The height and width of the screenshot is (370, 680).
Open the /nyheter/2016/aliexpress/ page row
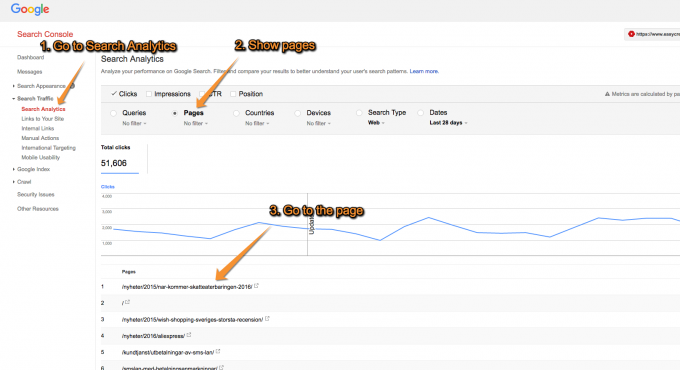pos(153,336)
